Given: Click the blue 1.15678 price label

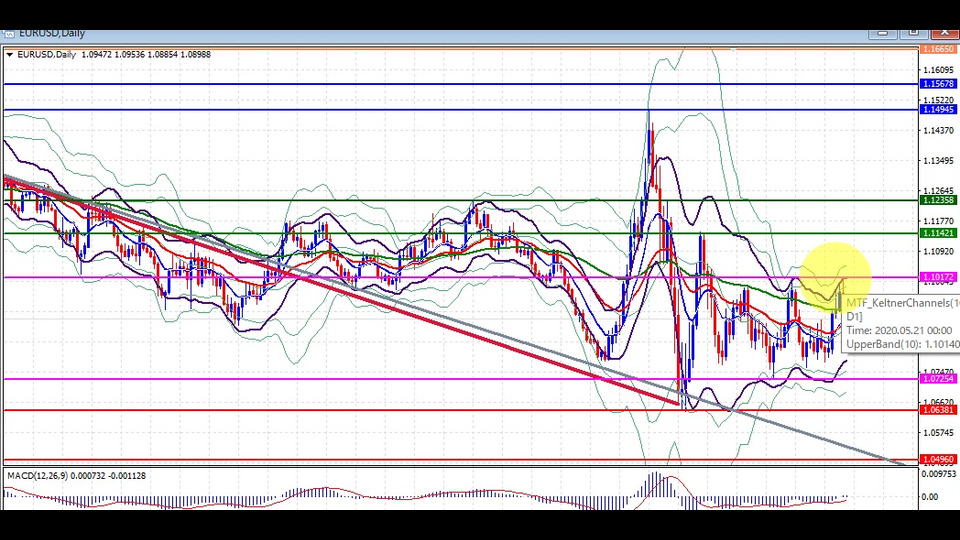Looking at the screenshot, I should point(938,84).
